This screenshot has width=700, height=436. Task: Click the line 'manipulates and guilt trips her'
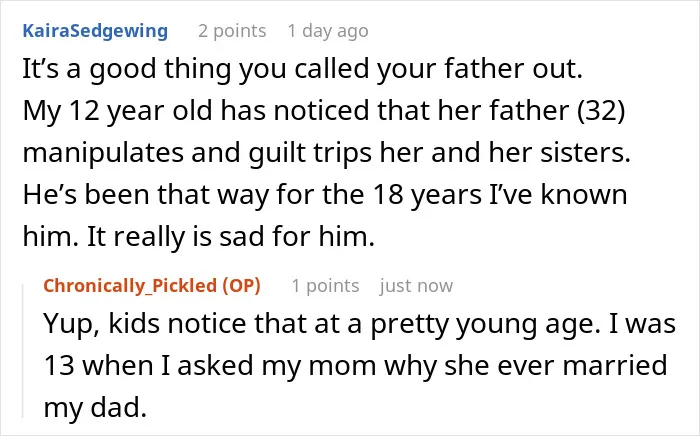point(326,153)
